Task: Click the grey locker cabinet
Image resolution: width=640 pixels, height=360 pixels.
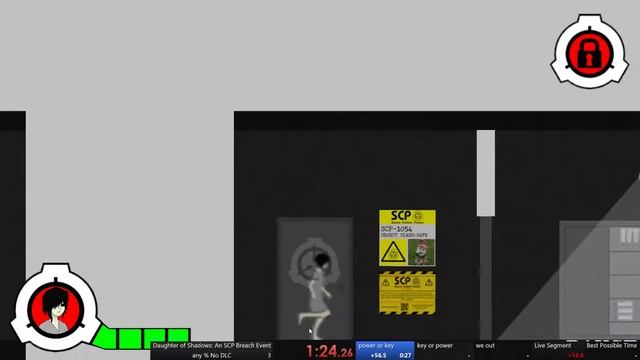Action: [600, 280]
